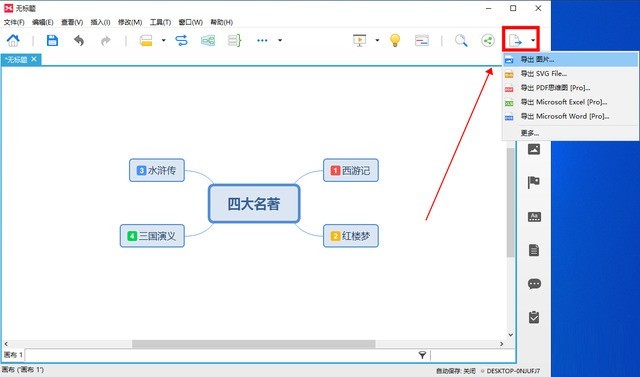Insert a topic using yellow topic icon

pos(146,40)
